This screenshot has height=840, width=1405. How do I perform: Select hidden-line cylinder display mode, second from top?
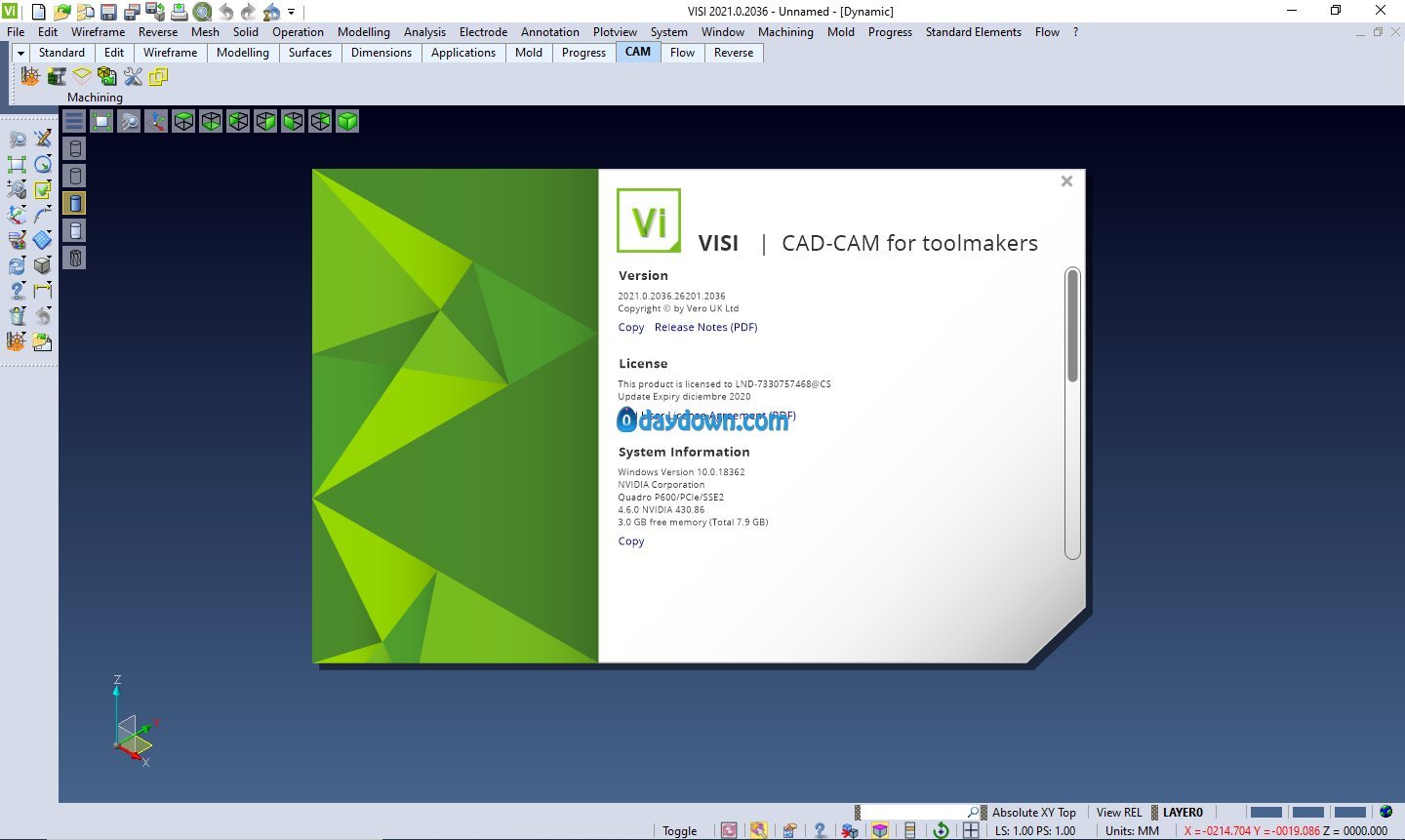tap(74, 176)
